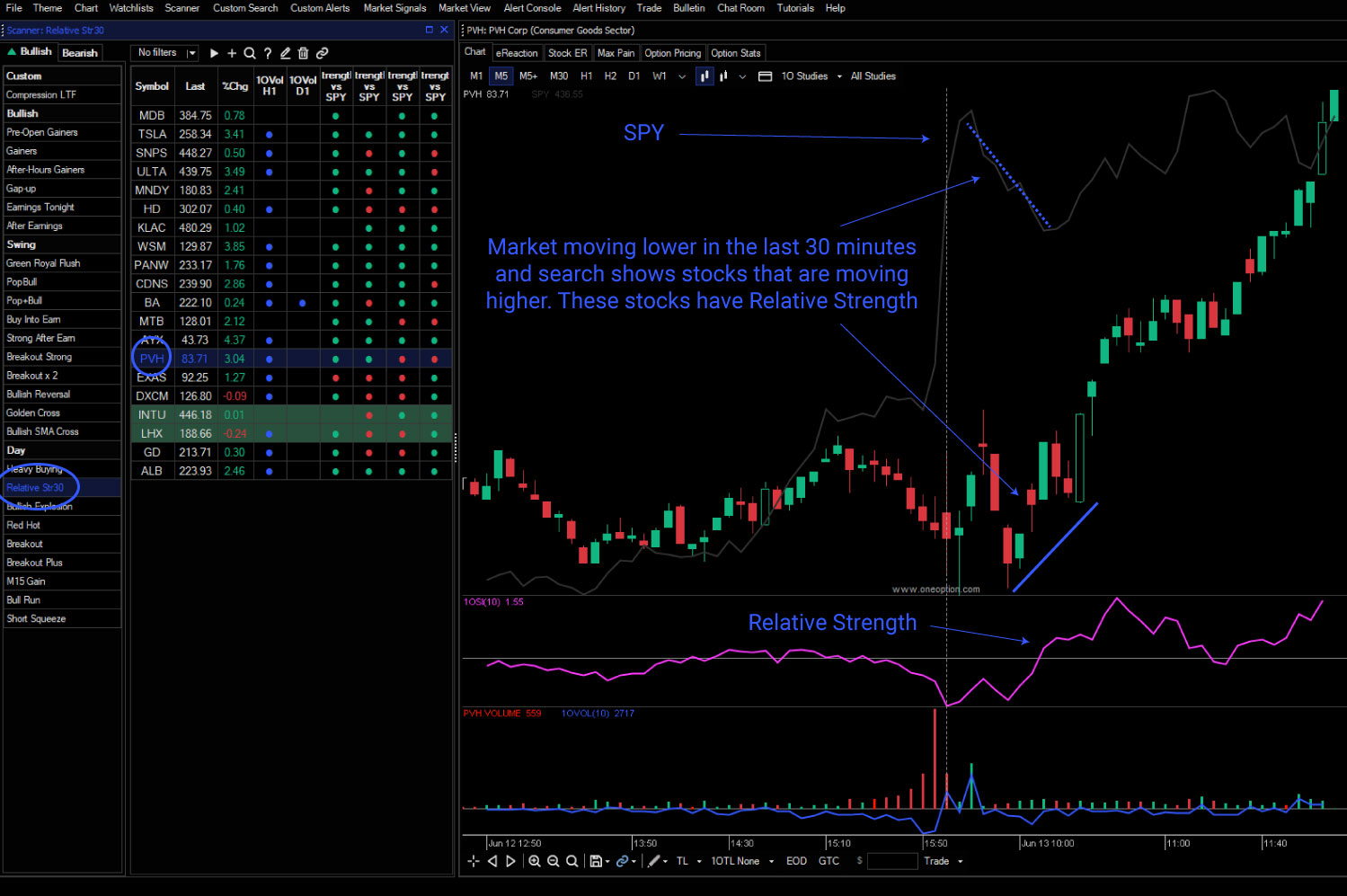Click the link chain icon in scanner toolbar
This screenshot has height=896, width=1347.
point(321,52)
